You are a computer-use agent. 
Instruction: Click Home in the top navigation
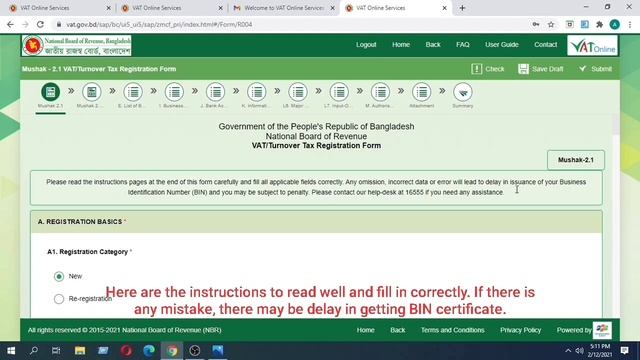[401, 44]
